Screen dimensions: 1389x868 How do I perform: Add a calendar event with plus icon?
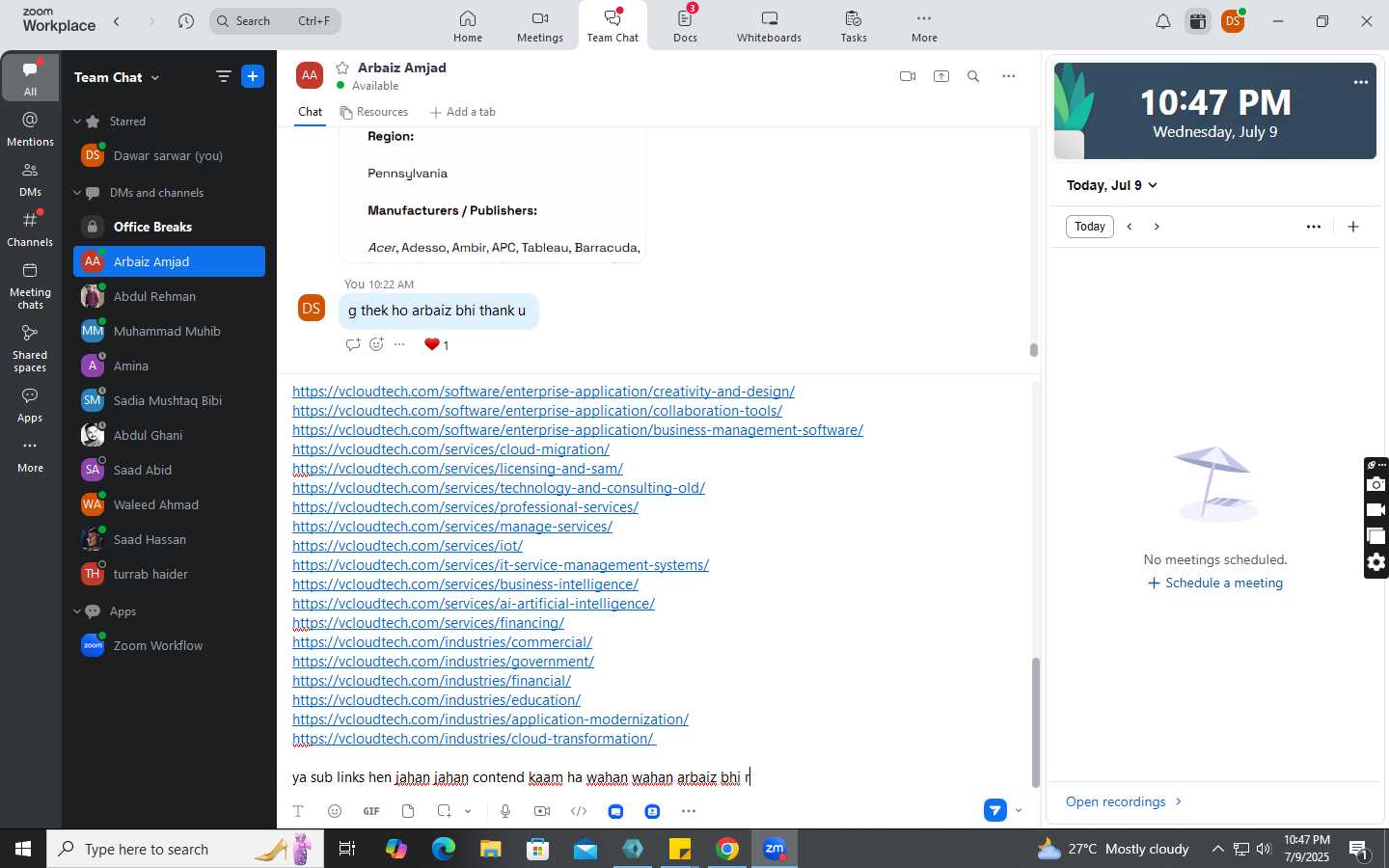1353,227
